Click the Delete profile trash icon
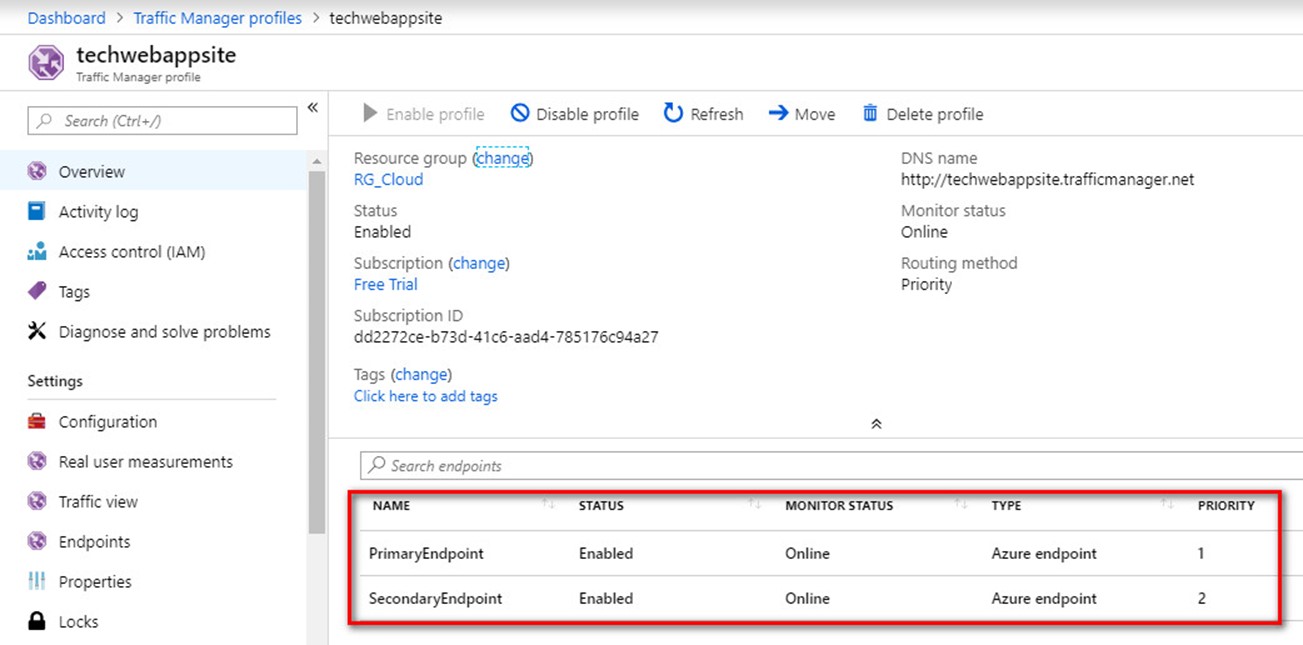 (870, 113)
